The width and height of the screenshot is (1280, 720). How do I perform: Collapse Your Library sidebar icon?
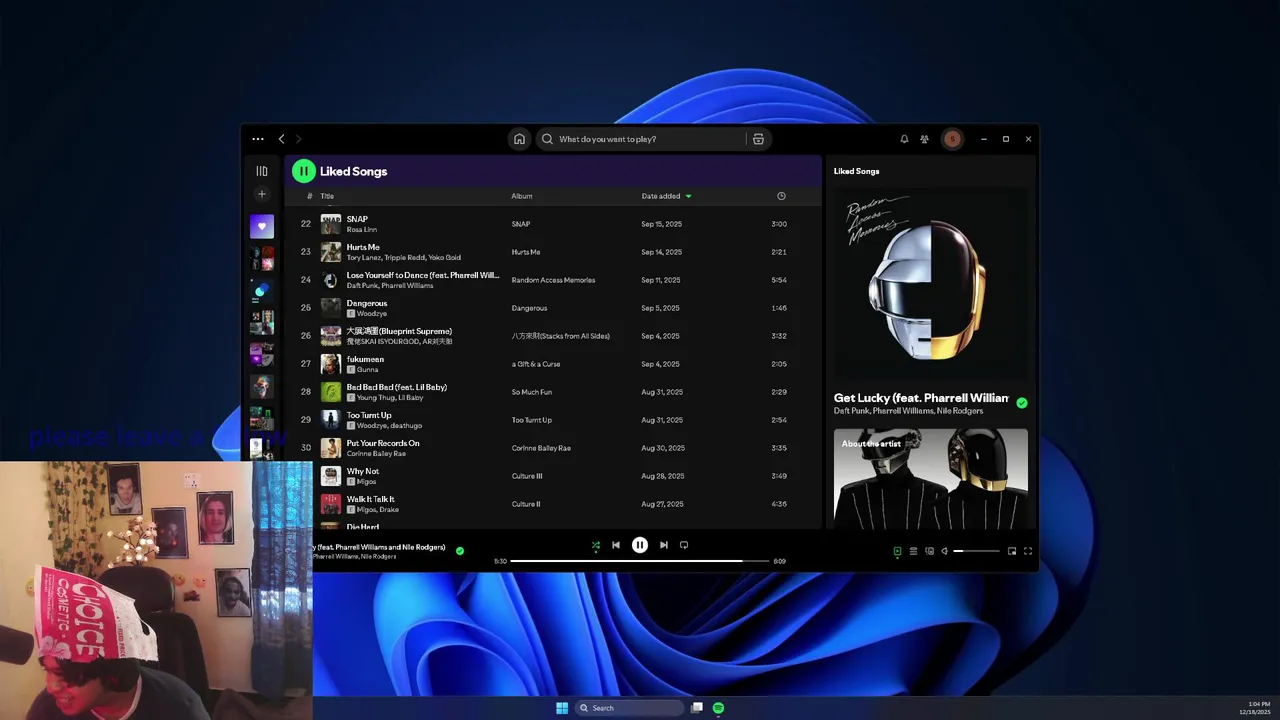262,171
